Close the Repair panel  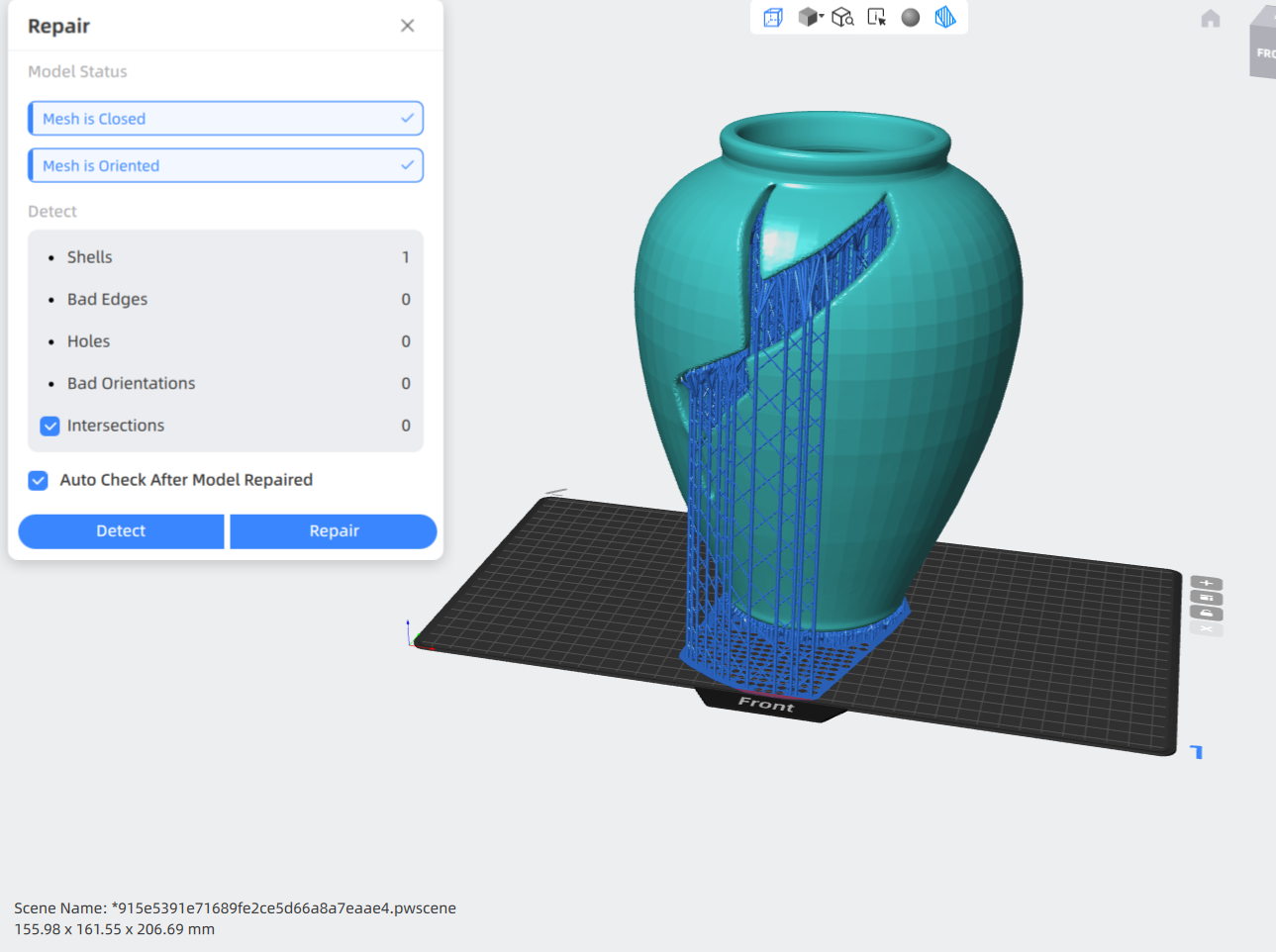click(x=407, y=26)
